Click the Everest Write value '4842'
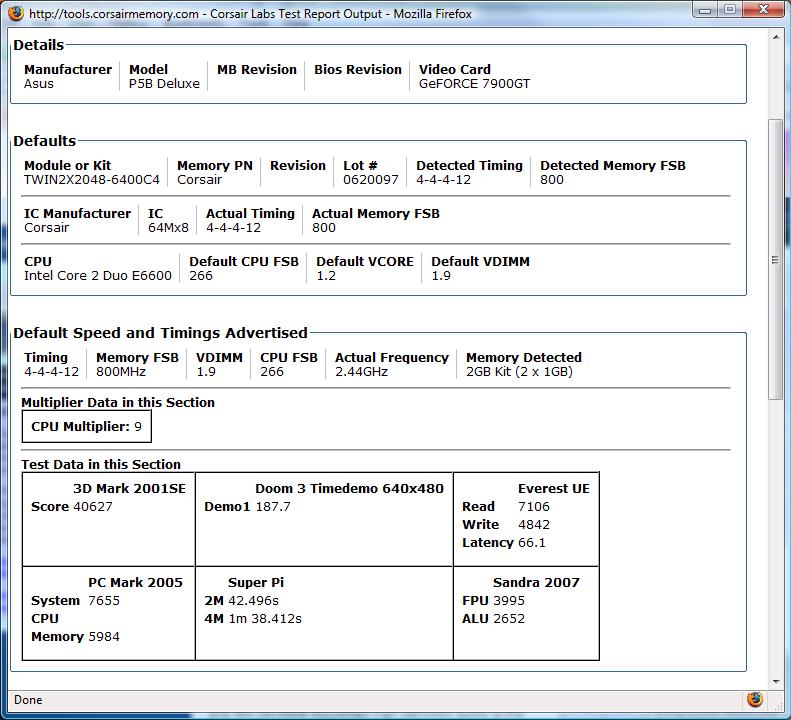This screenshot has width=791, height=720. coord(534,525)
